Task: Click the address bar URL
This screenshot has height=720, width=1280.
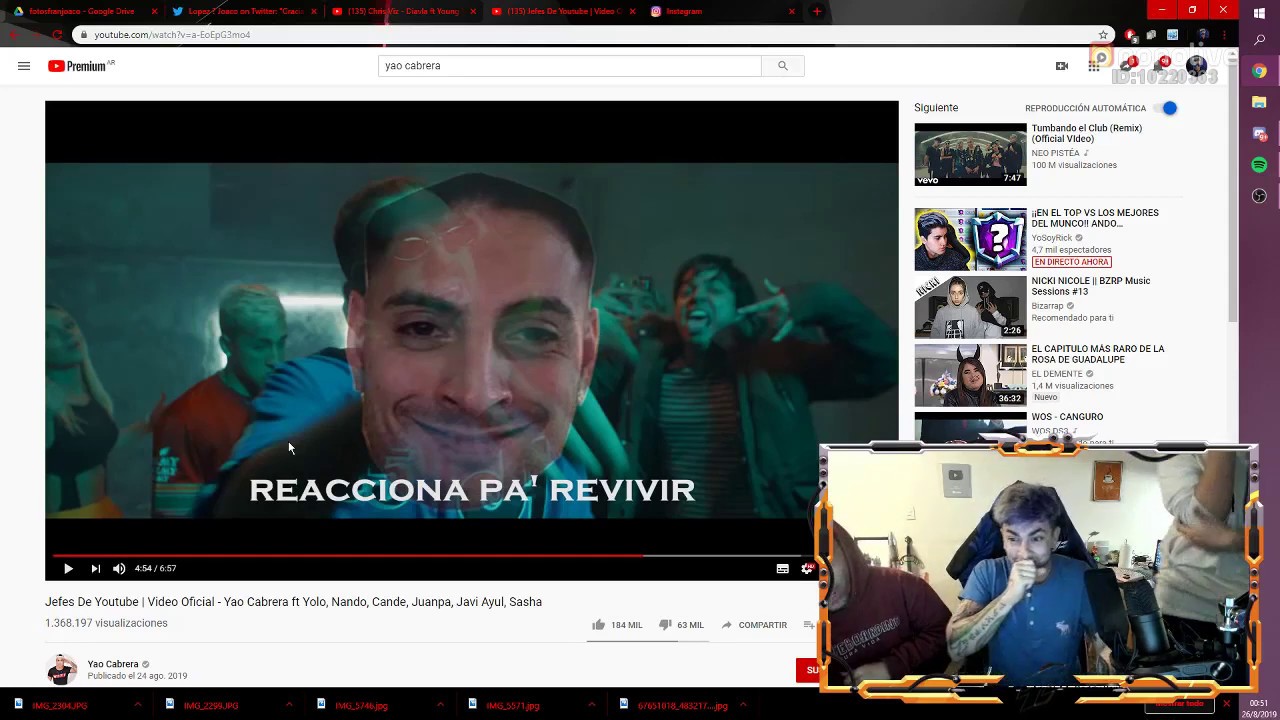Action: 172,35
